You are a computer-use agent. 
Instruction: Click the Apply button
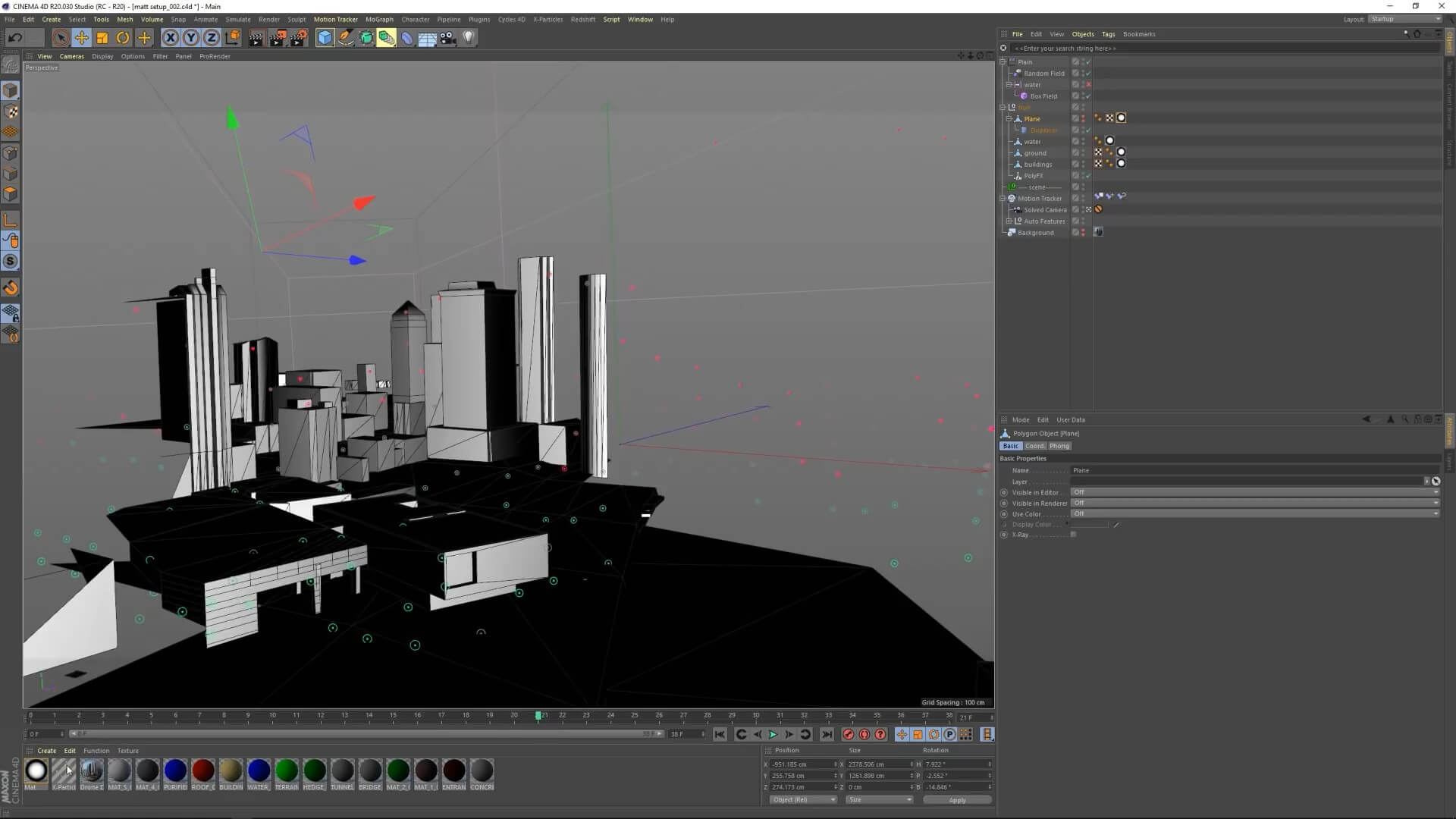tap(957, 800)
